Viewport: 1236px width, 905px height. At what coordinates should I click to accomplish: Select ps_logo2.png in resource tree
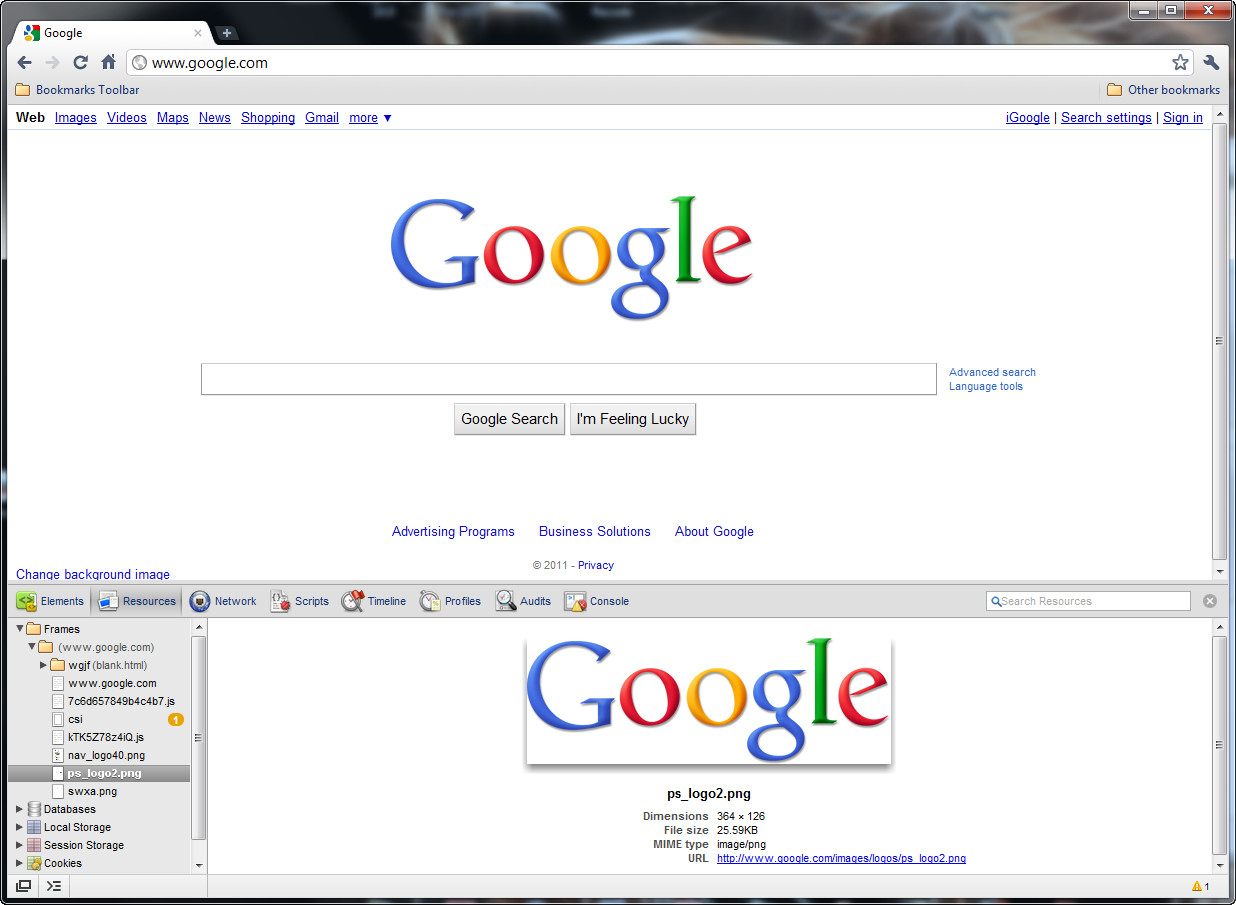click(x=99, y=773)
